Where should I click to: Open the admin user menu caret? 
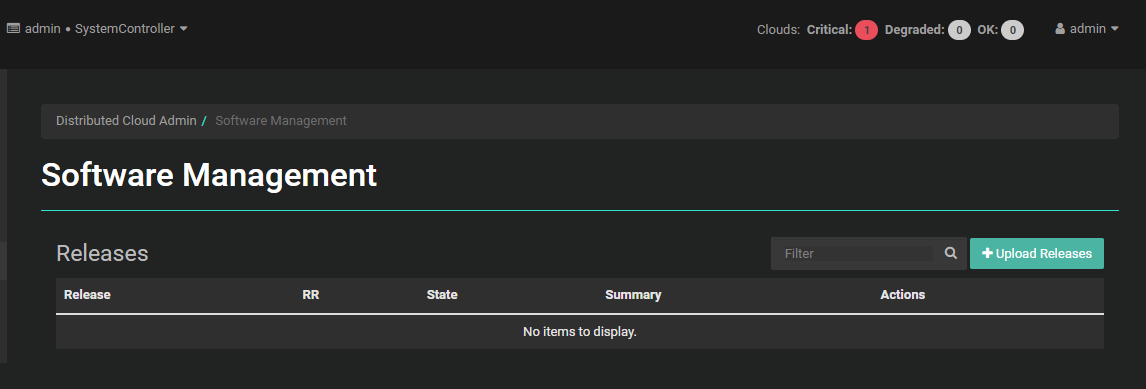pyautogui.click(x=1115, y=29)
